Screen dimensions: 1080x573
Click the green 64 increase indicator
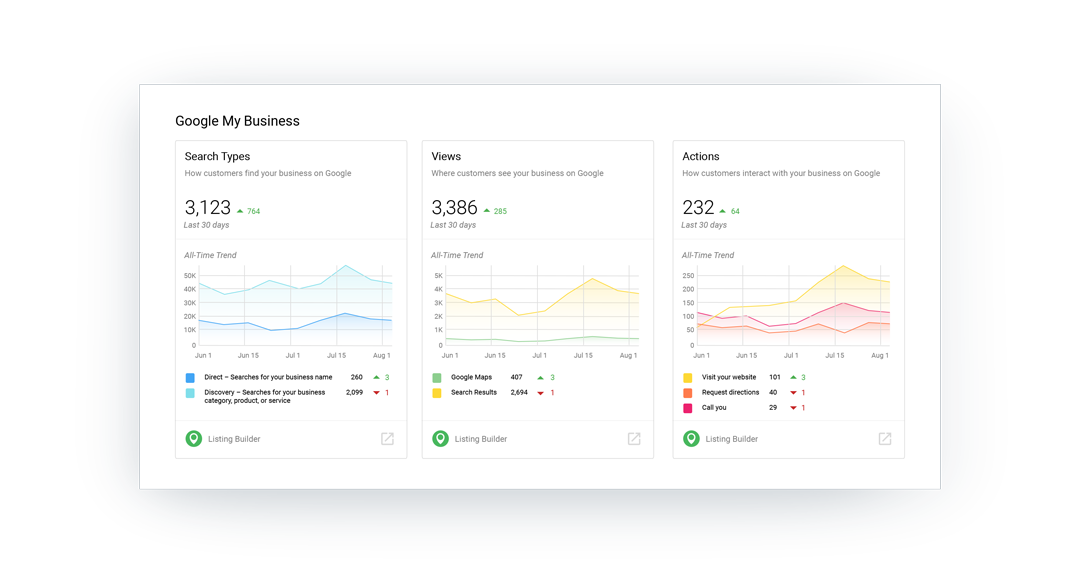(729, 211)
